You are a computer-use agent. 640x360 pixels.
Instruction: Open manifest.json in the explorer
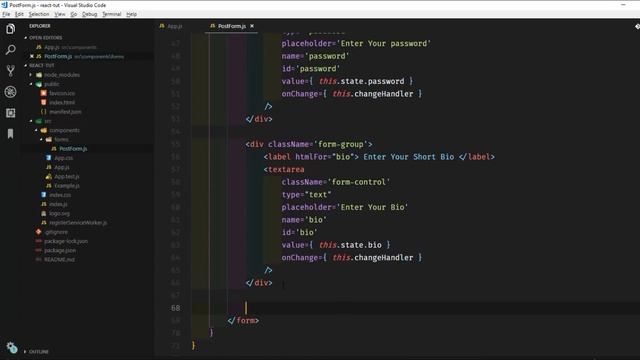click(64, 112)
